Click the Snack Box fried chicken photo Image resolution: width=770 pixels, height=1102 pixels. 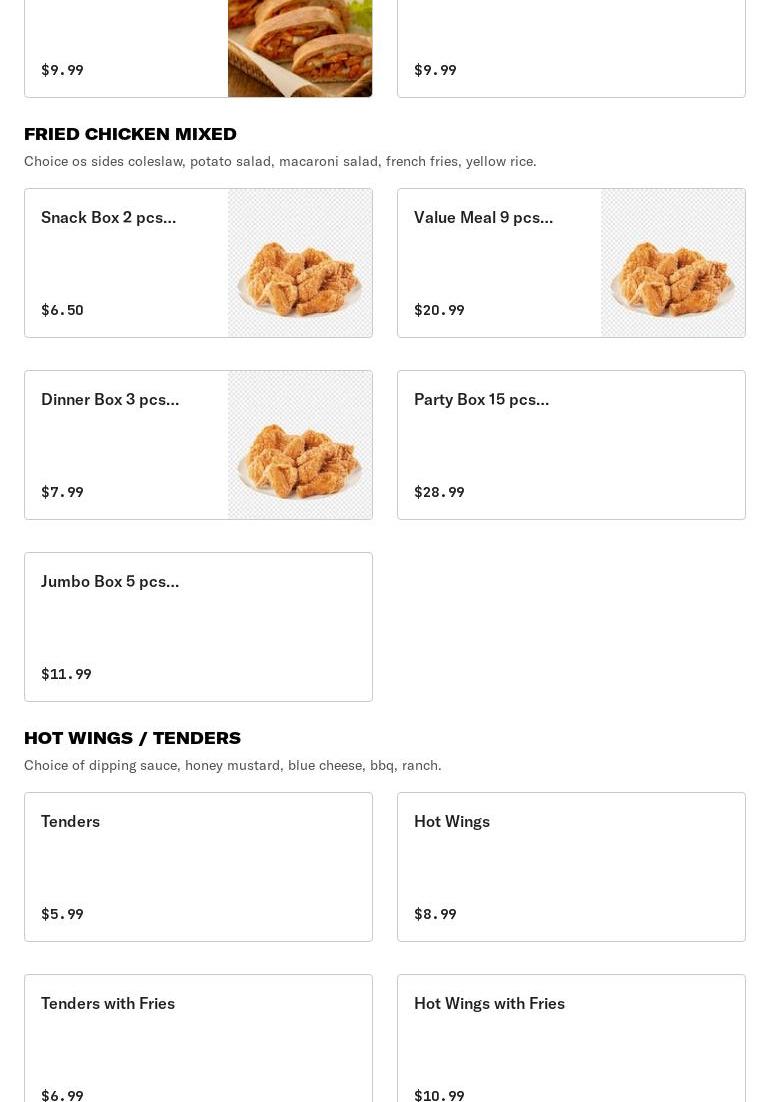tap(300, 263)
